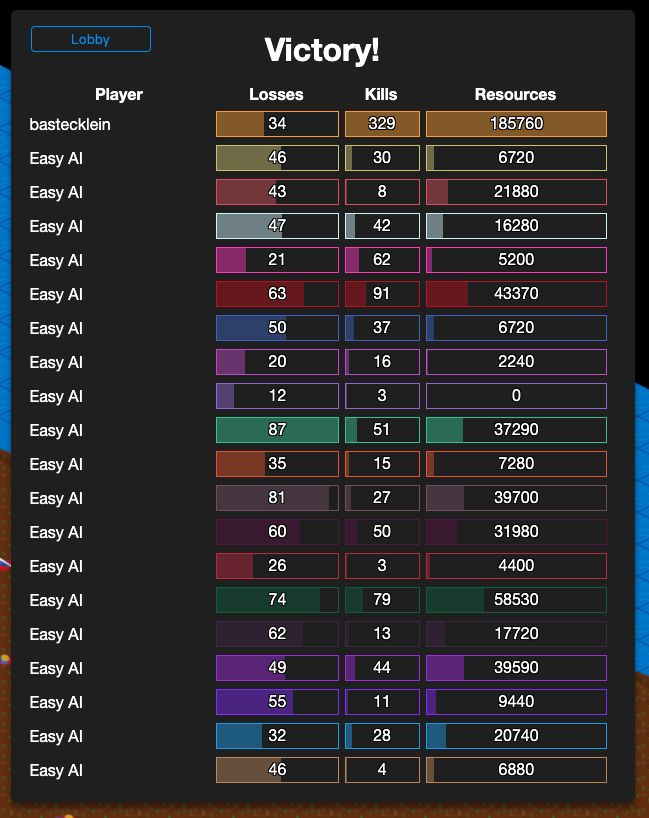Click the resources bar showing 6880

[x=516, y=770]
